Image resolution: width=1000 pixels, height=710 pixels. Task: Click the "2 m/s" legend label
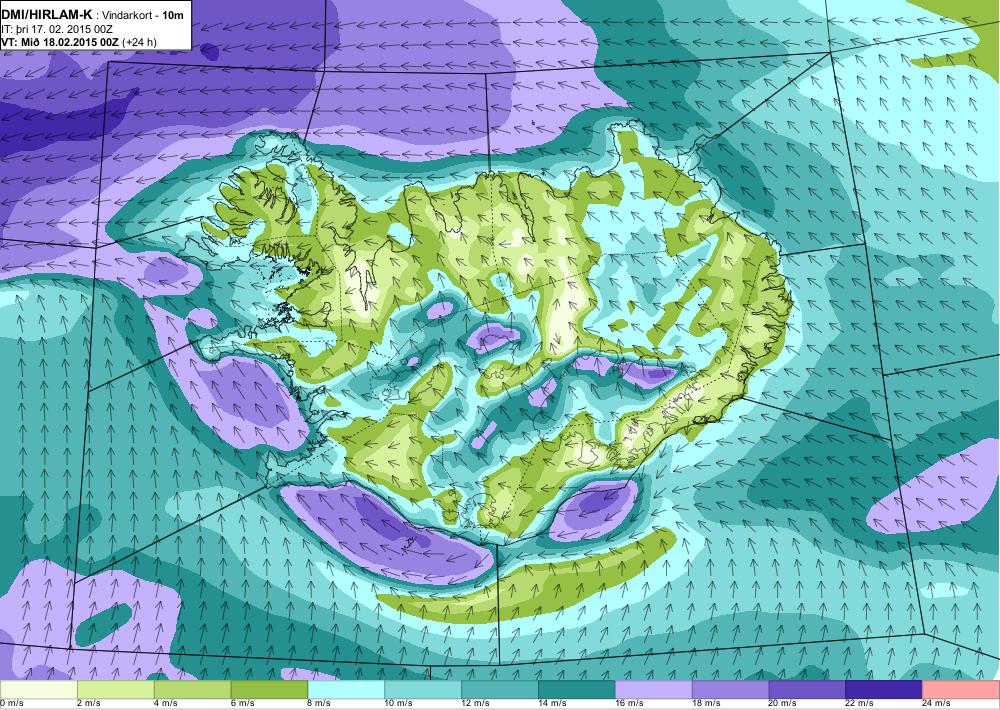[88, 704]
